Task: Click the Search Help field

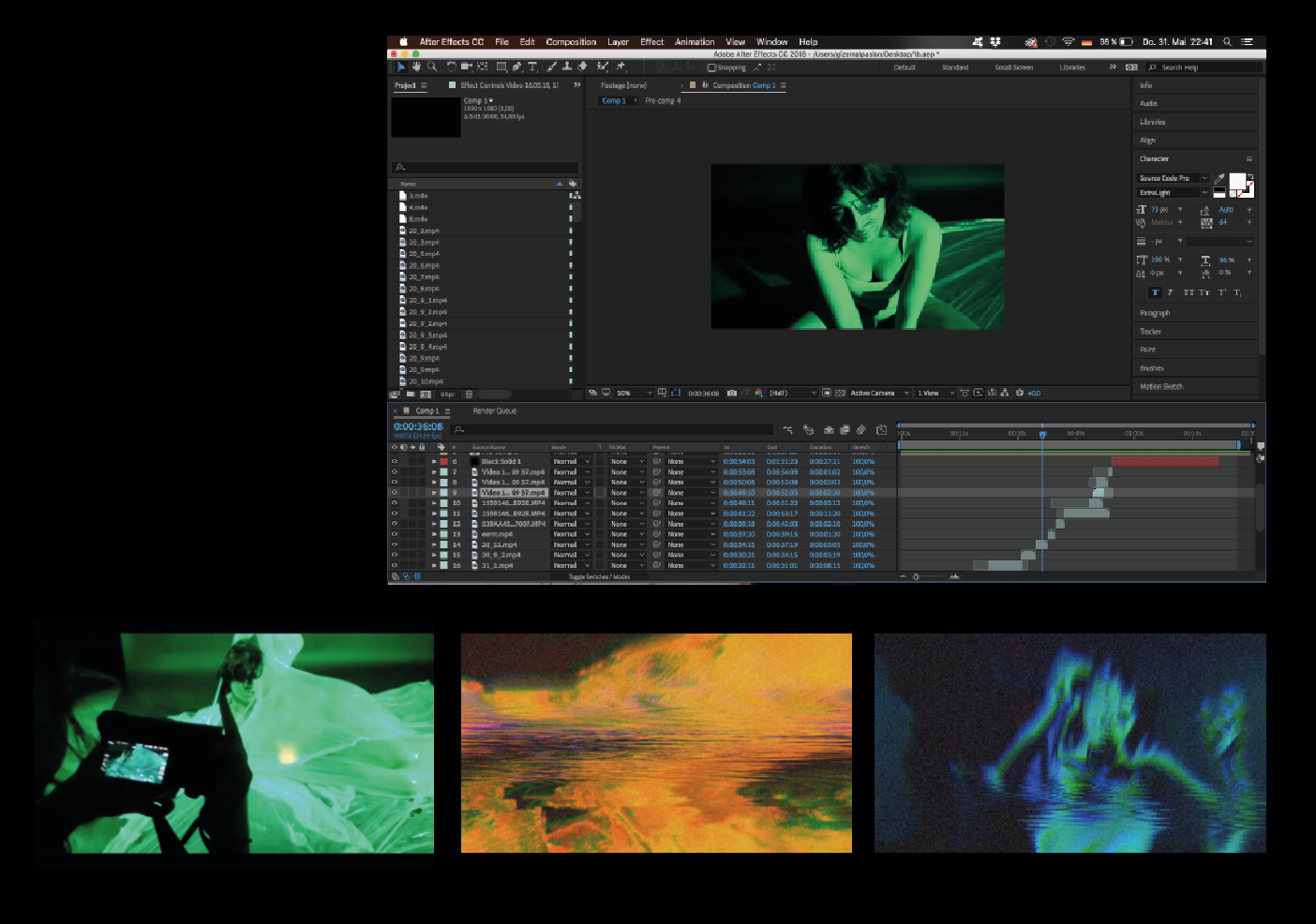Action: pos(1210,67)
